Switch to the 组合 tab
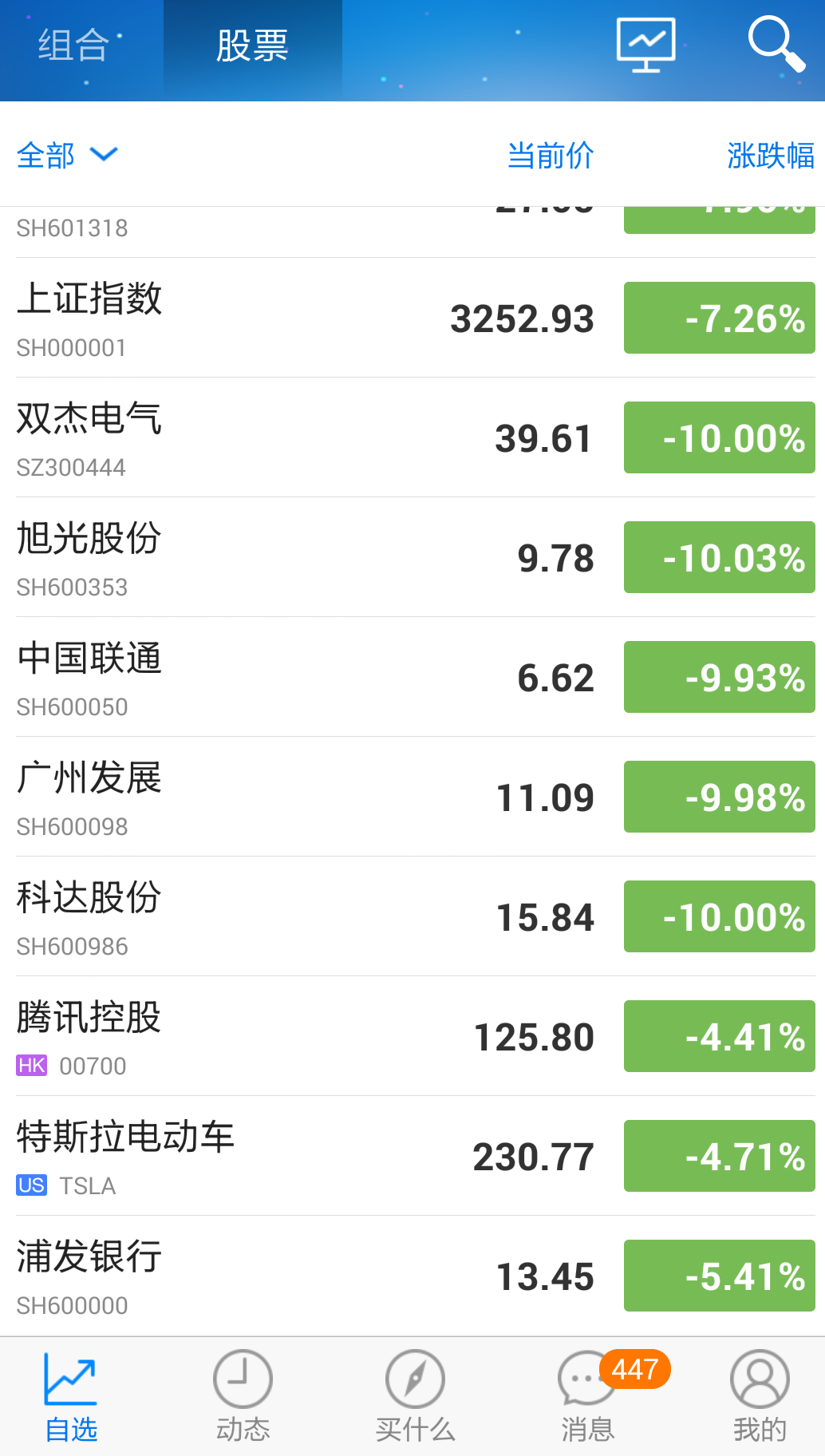Screen dimensions: 825x1456 [x=73, y=45]
